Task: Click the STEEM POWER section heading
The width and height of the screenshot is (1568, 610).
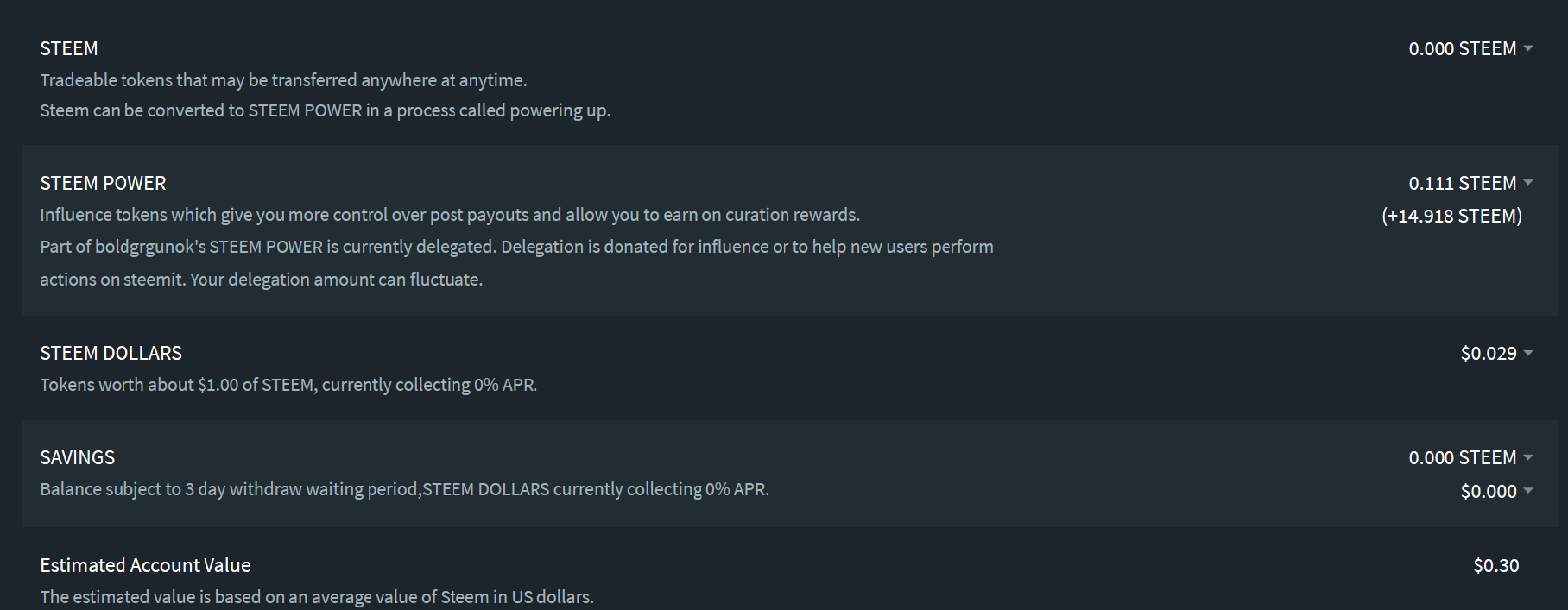Action: click(x=103, y=184)
